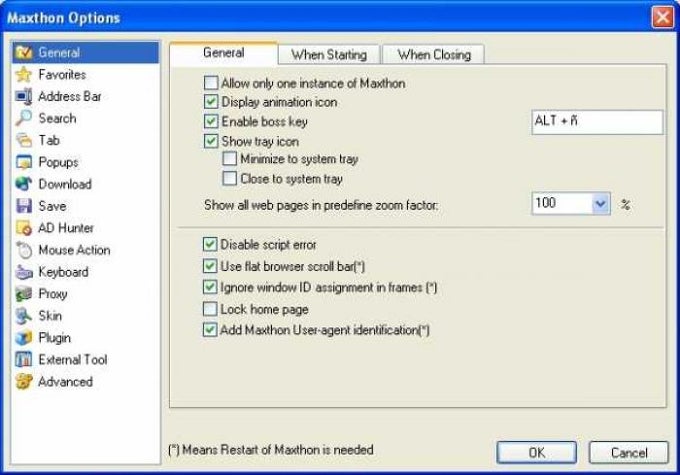Viewport: 680px width, 475px height.
Task: Click the AD Hunter icon
Action: click(24, 228)
